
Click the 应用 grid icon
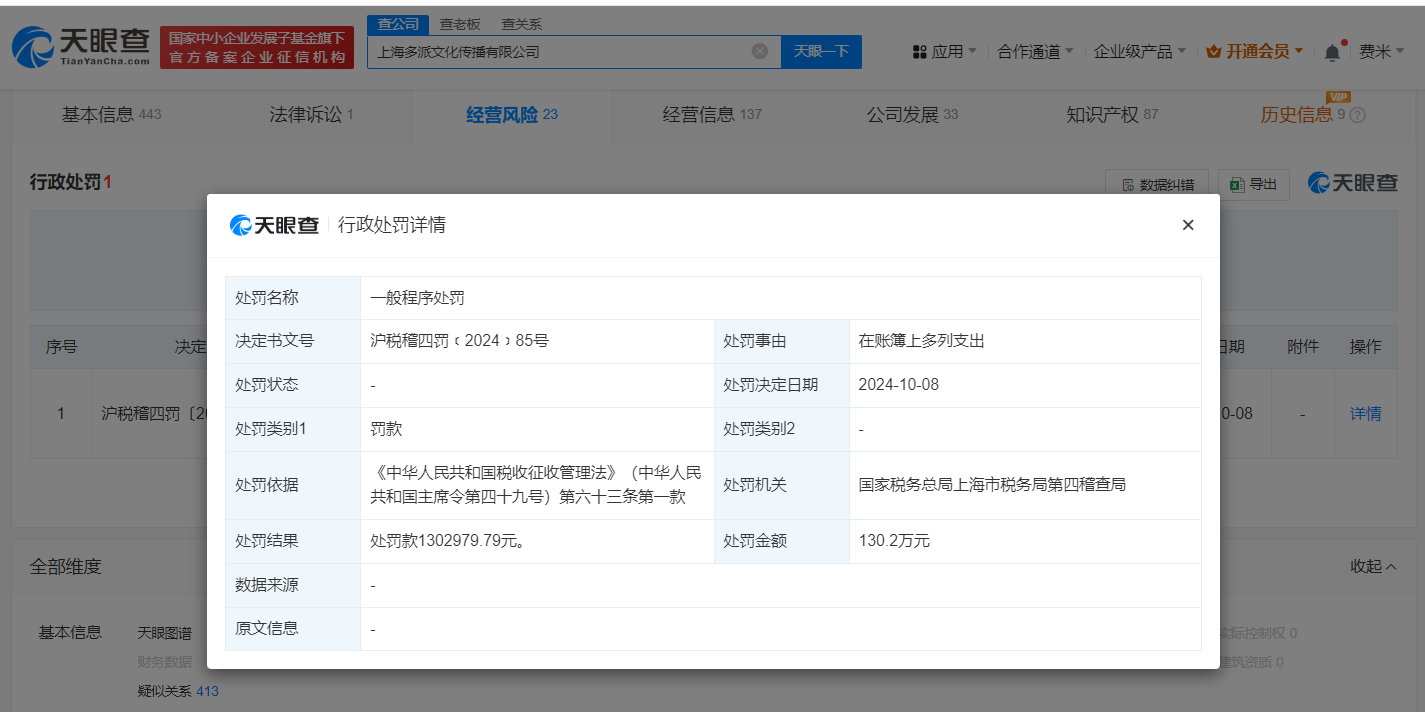(919, 51)
